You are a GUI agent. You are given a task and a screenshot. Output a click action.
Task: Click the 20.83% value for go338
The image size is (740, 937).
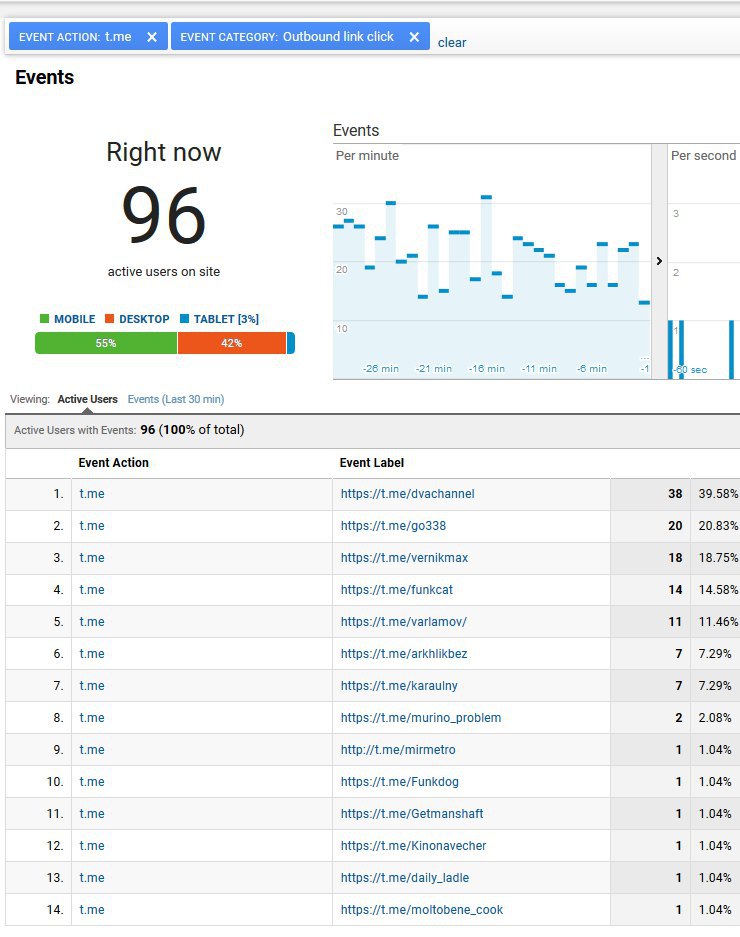[x=718, y=526]
